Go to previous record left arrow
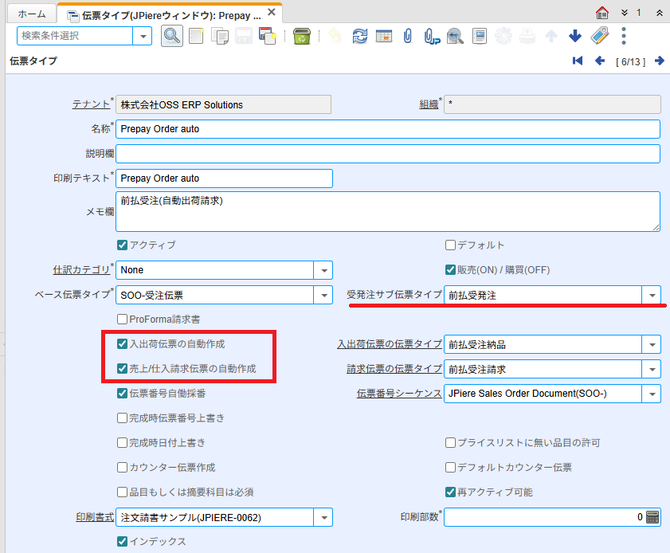The height and width of the screenshot is (553, 670). tap(600, 61)
